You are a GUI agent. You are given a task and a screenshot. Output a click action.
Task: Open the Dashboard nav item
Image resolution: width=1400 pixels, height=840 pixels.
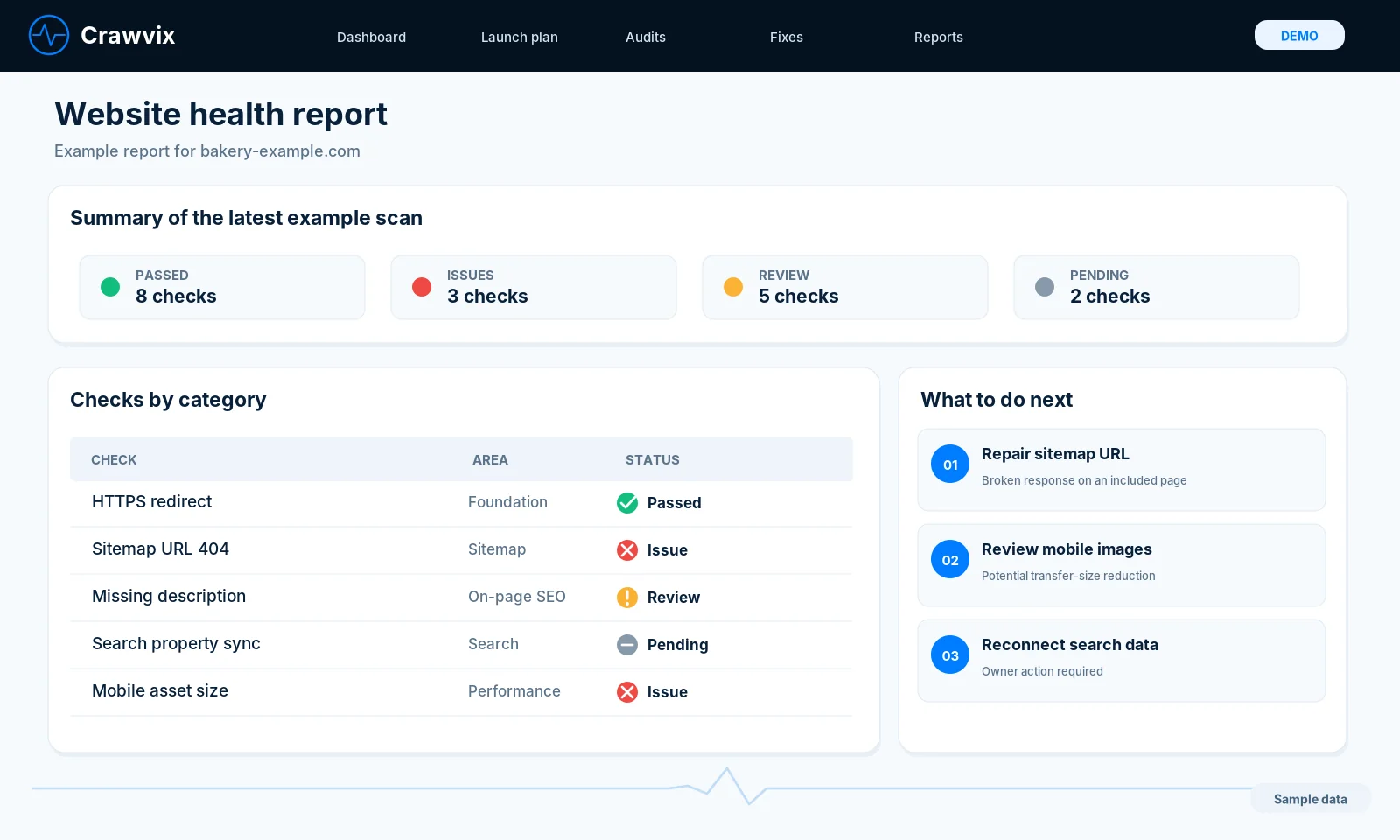tap(371, 37)
